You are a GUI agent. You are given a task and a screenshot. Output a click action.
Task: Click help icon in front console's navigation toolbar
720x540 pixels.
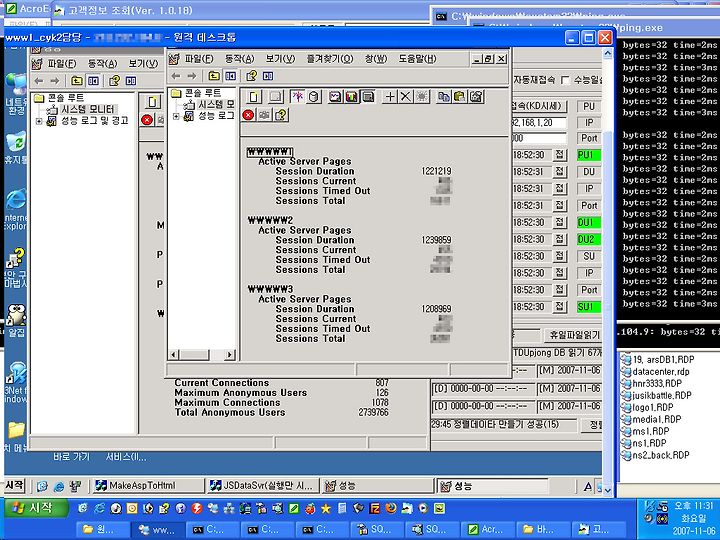pyautogui.click(x=252, y=76)
